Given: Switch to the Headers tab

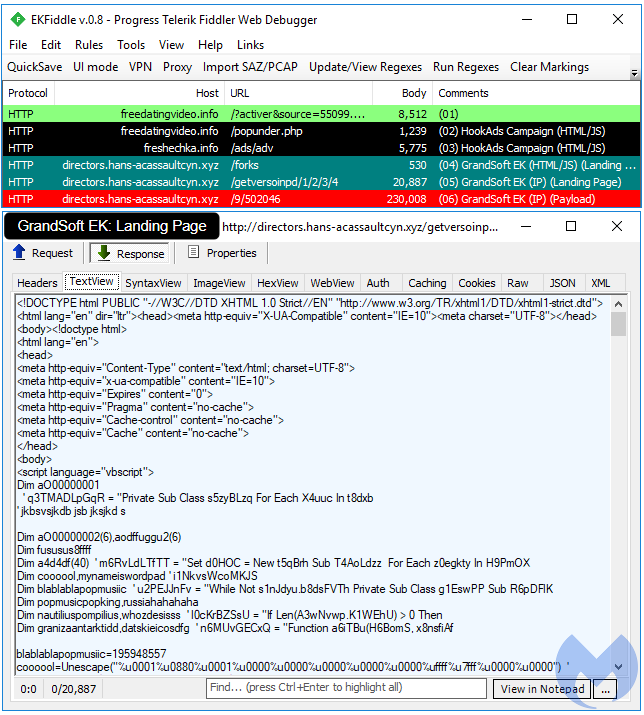Looking at the screenshot, I should pos(37,283).
